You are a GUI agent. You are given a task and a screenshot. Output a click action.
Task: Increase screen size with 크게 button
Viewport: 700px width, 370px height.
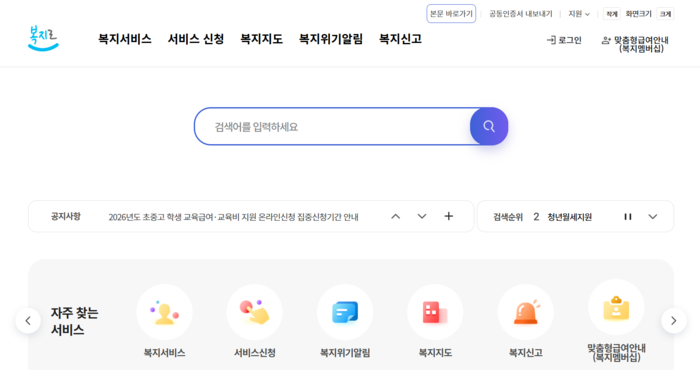pyautogui.click(x=665, y=14)
